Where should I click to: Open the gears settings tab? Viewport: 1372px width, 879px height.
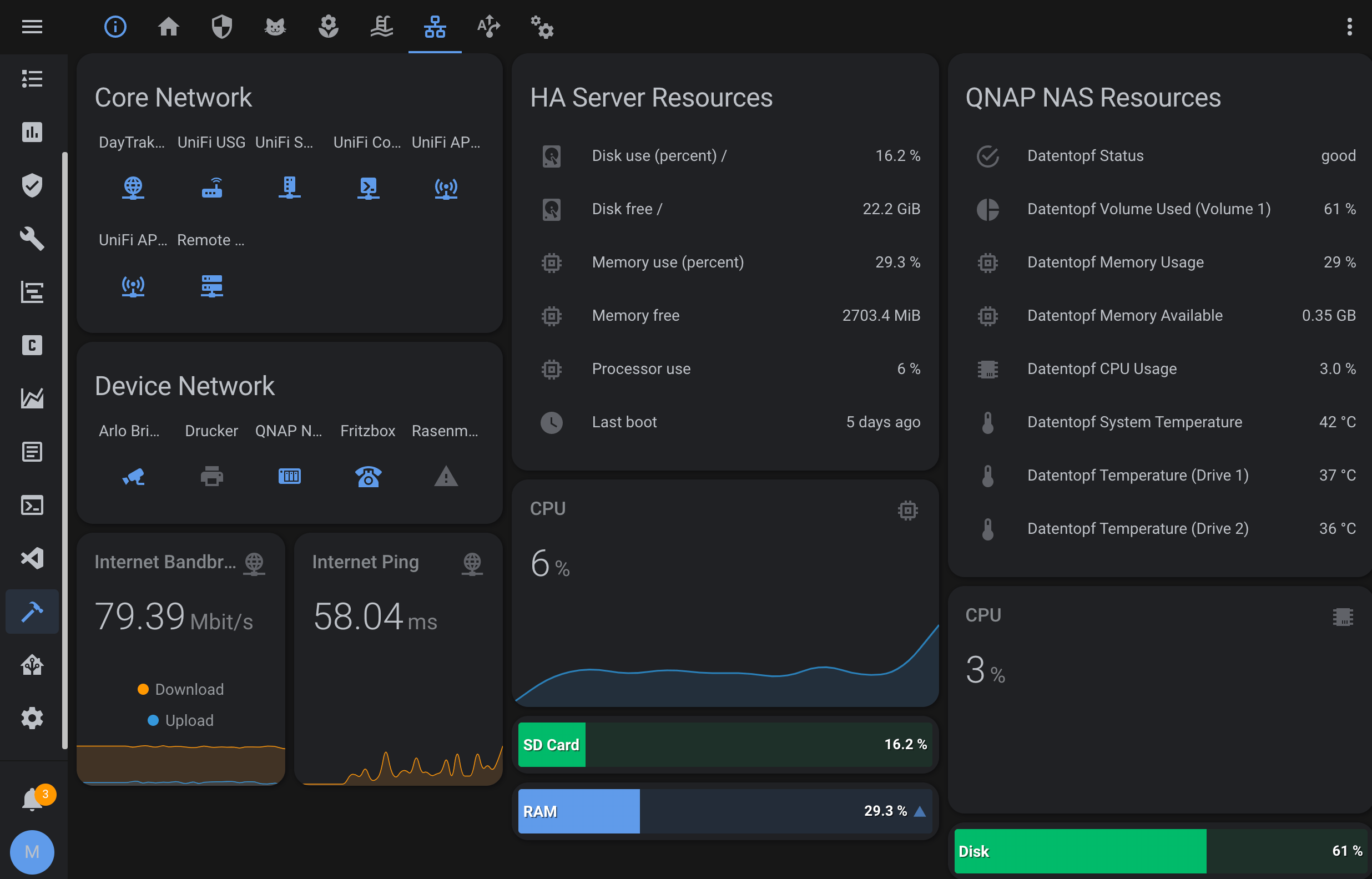(542, 26)
